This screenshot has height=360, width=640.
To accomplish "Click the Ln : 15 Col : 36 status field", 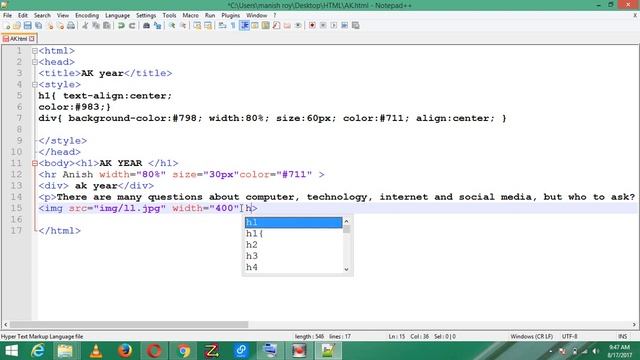I will (422, 336).
